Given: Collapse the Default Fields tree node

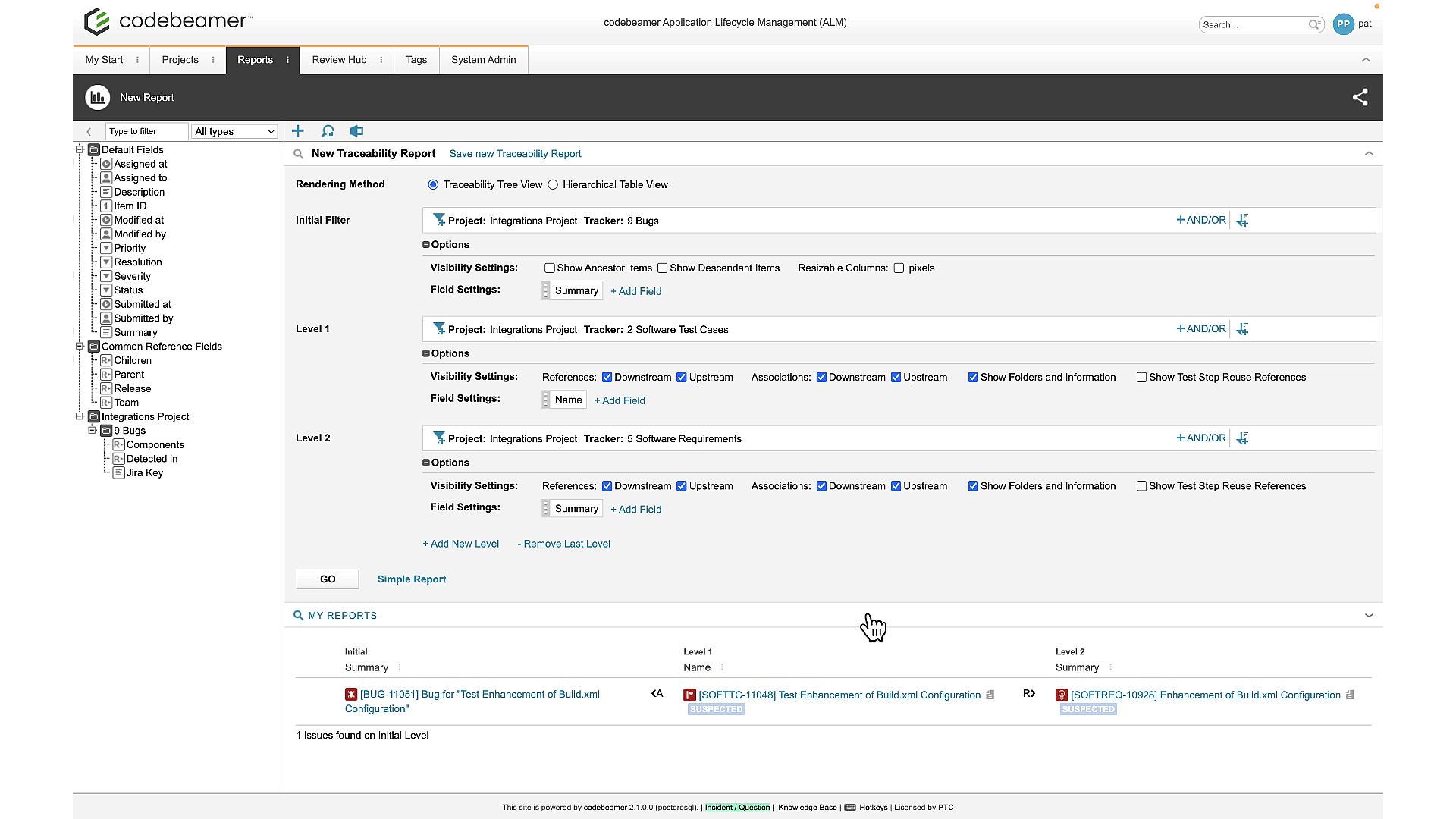Looking at the screenshot, I should (80, 149).
